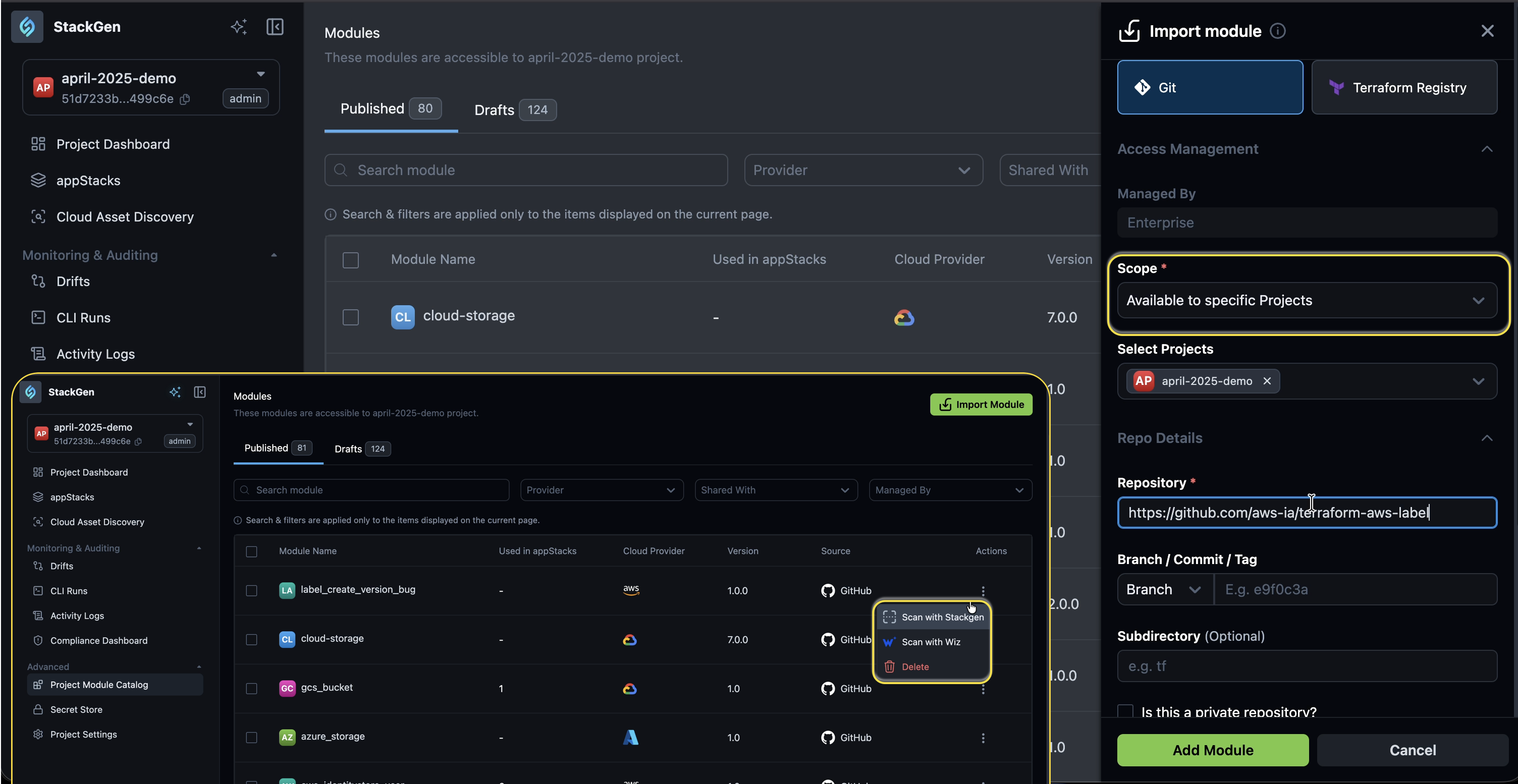Open the large Provider filter dropdown
1518x784 pixels.
click(x=863, y=170)
